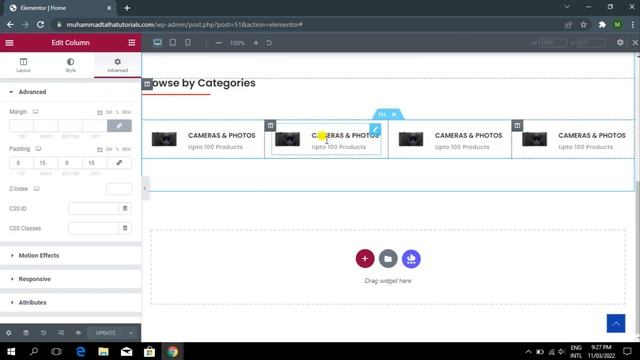Open File Explorer from taskbar
The image size is (640, 360).
coord(103,351)
